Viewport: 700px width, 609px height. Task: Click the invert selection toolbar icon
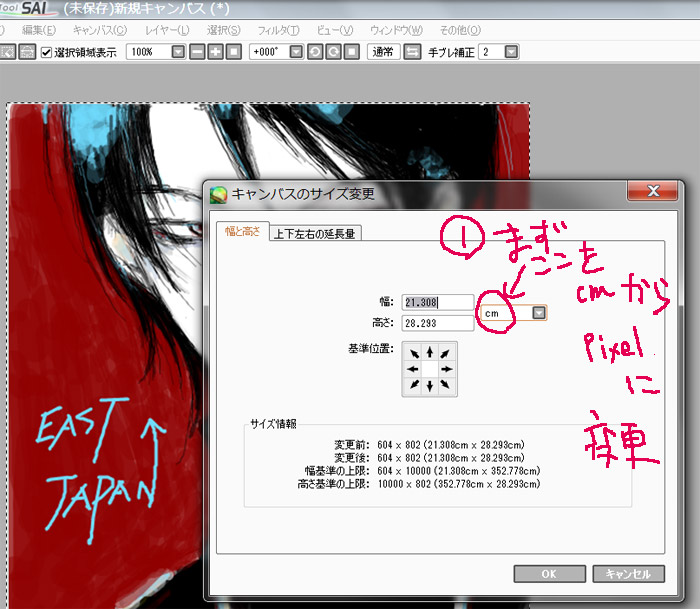pos(27,52)
